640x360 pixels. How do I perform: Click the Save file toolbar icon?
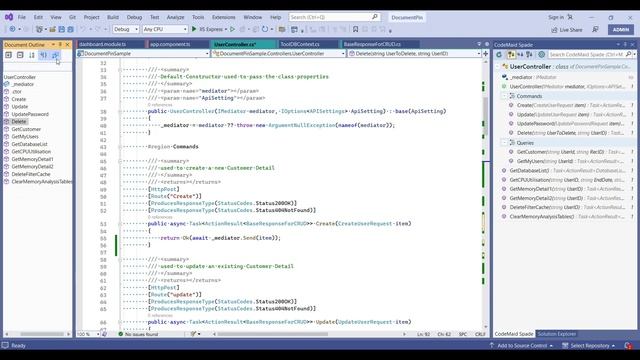[62, 29]
